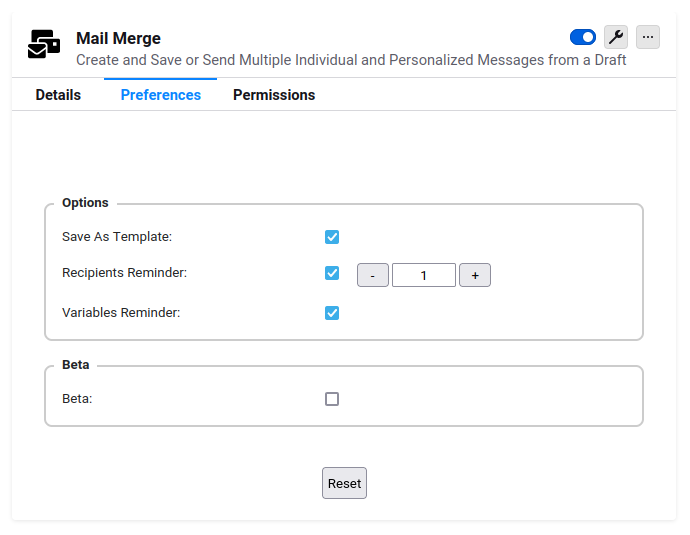Click the Save As Template label
Screen dimensions: 690x535
coord(117,237)
